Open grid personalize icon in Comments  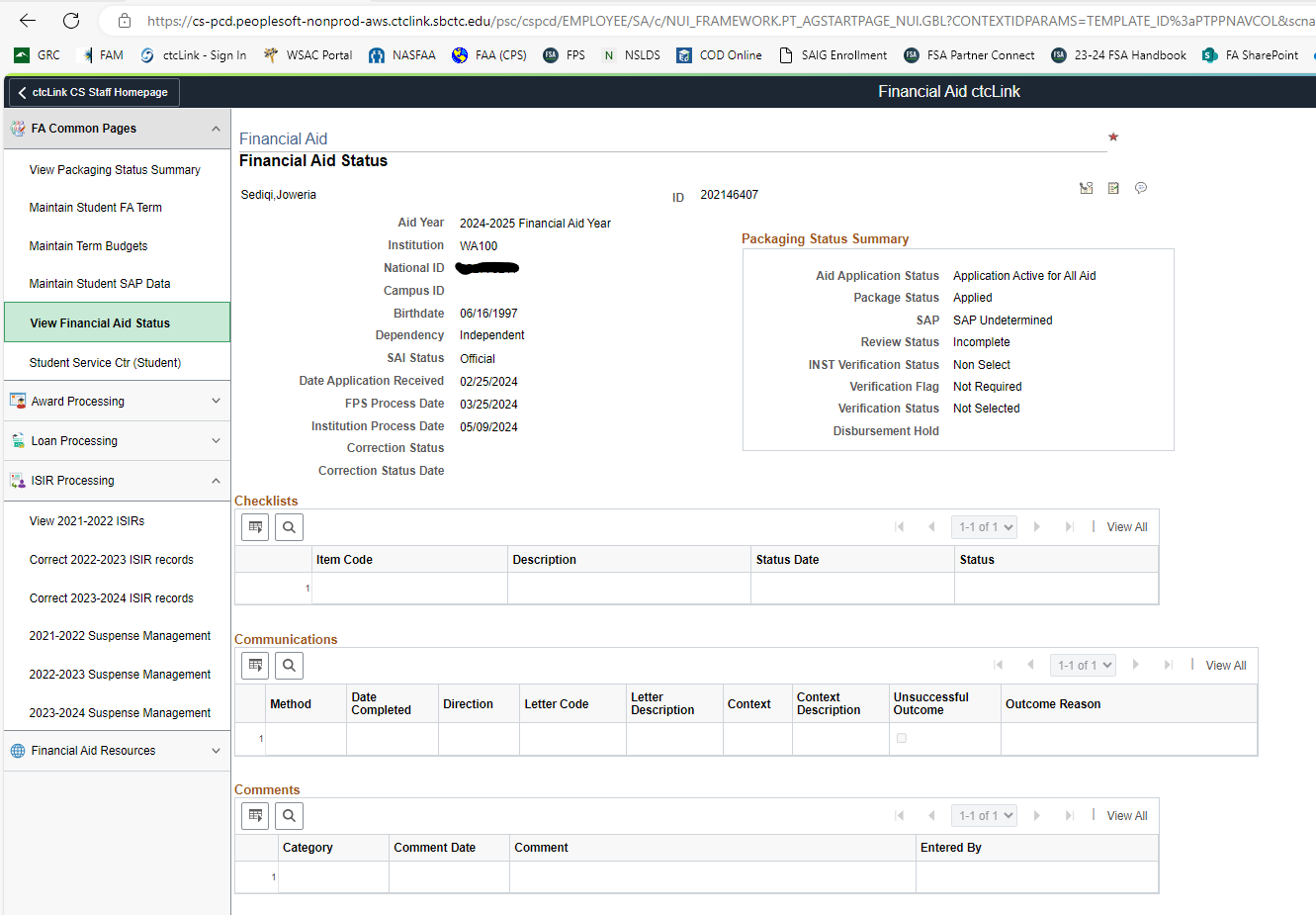tap(255, 816)
